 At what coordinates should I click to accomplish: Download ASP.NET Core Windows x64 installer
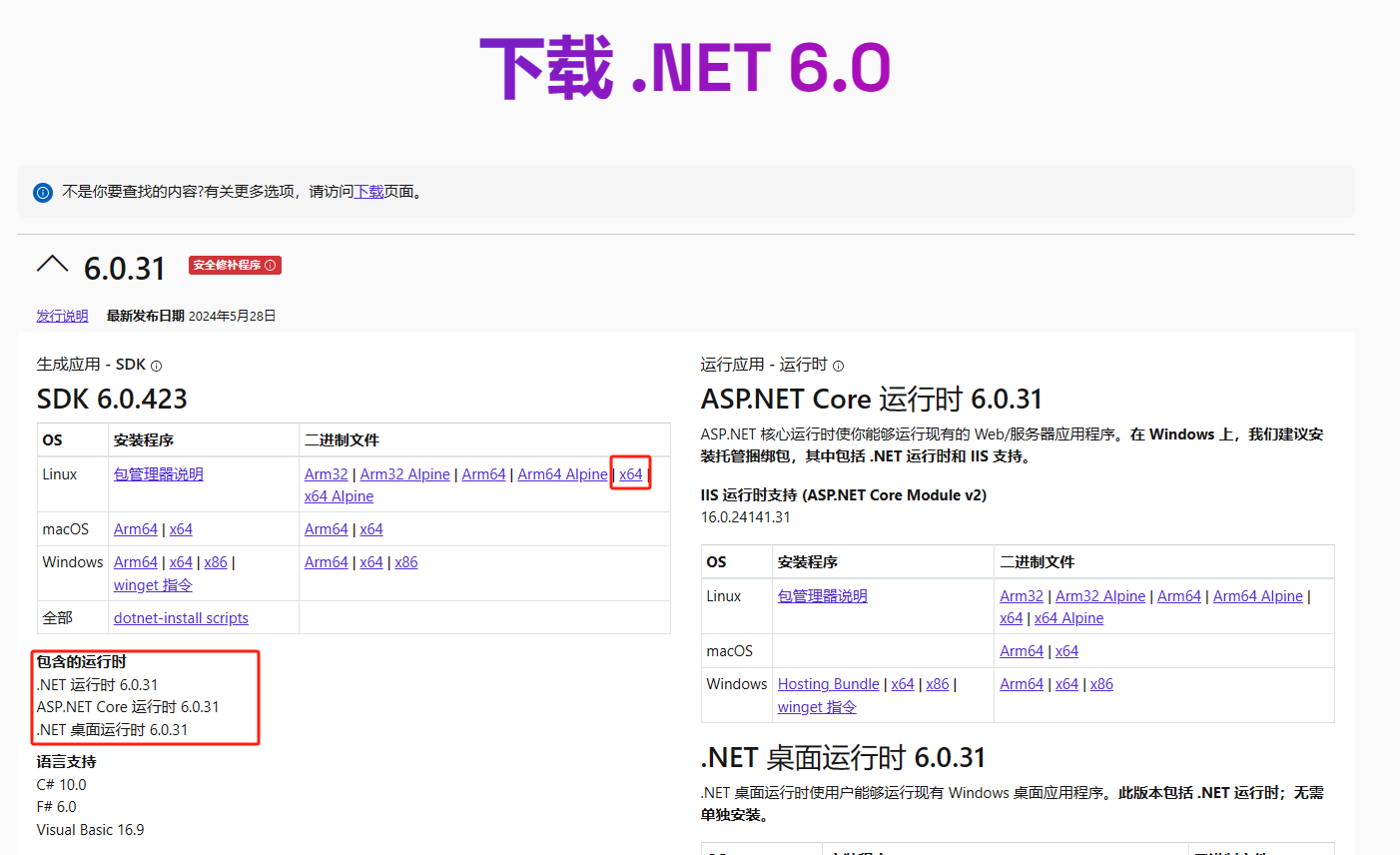tap(903, 684)
